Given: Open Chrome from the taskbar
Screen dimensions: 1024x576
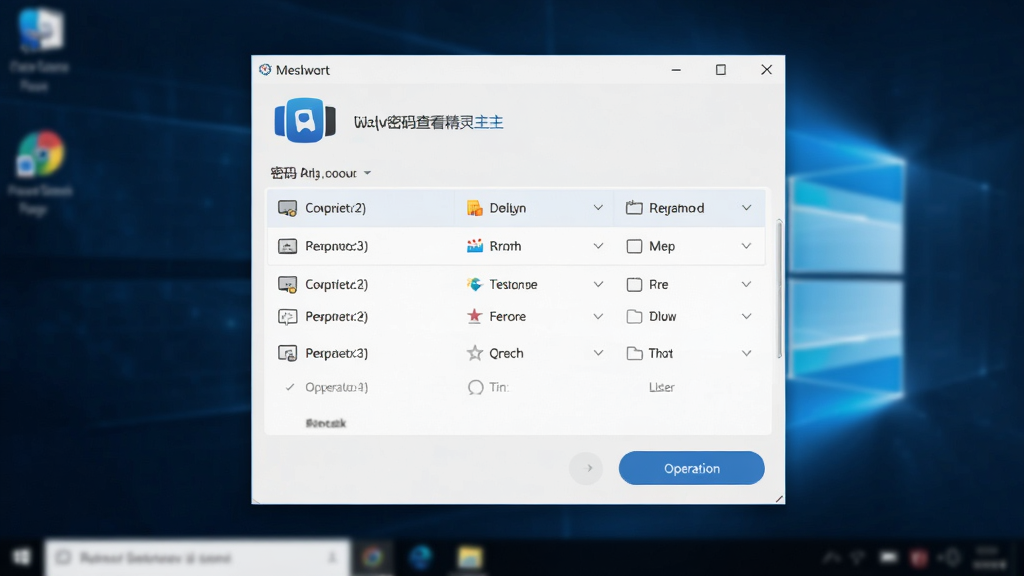Looking at the screenshot, I should (373, 557).
